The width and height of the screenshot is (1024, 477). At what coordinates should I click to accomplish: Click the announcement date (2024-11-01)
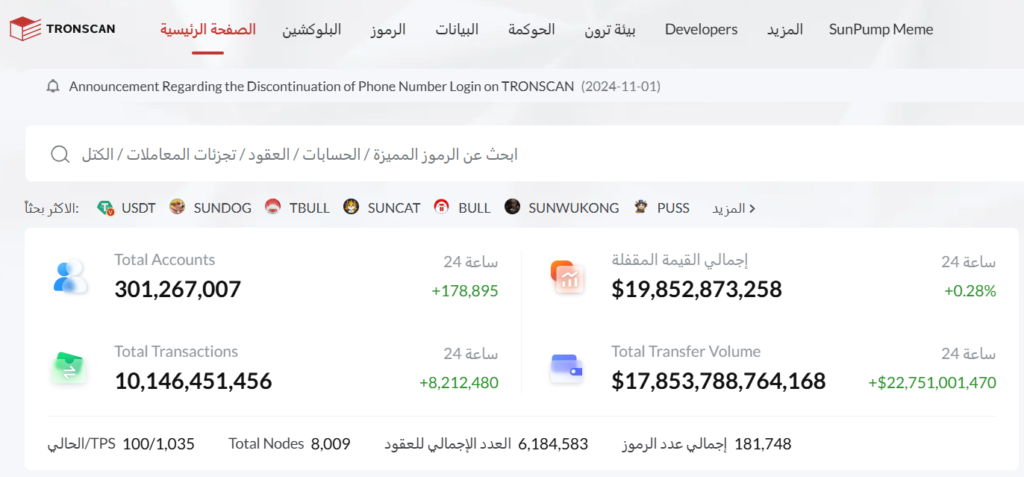[x=620, y=86]
